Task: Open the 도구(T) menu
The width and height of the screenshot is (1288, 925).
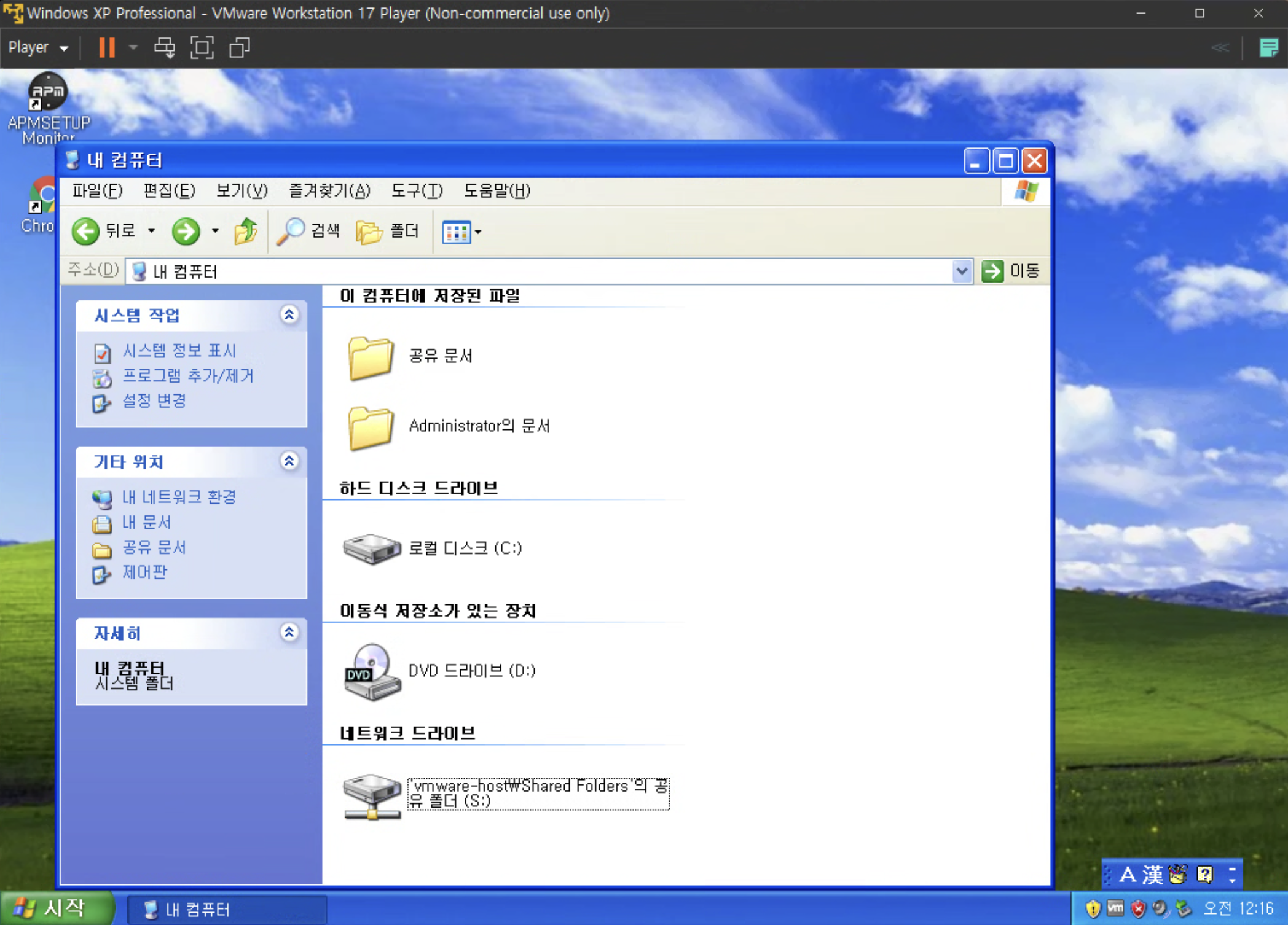Action: coord(417,191)
